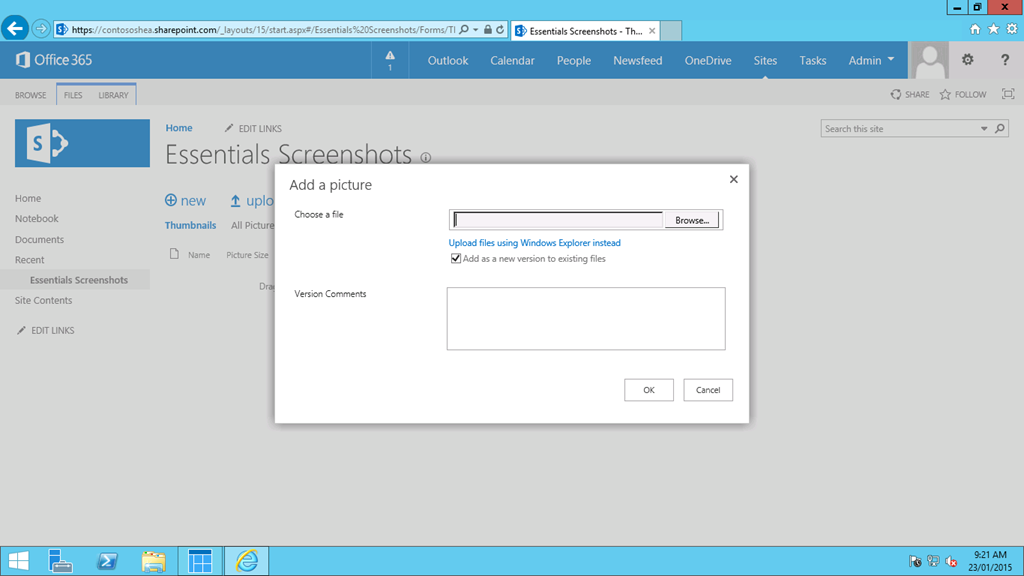Image resolution: width=1024 pixels, height=576 pixels.
Task: Open the user profile picture
Action: tap(929, 60)
